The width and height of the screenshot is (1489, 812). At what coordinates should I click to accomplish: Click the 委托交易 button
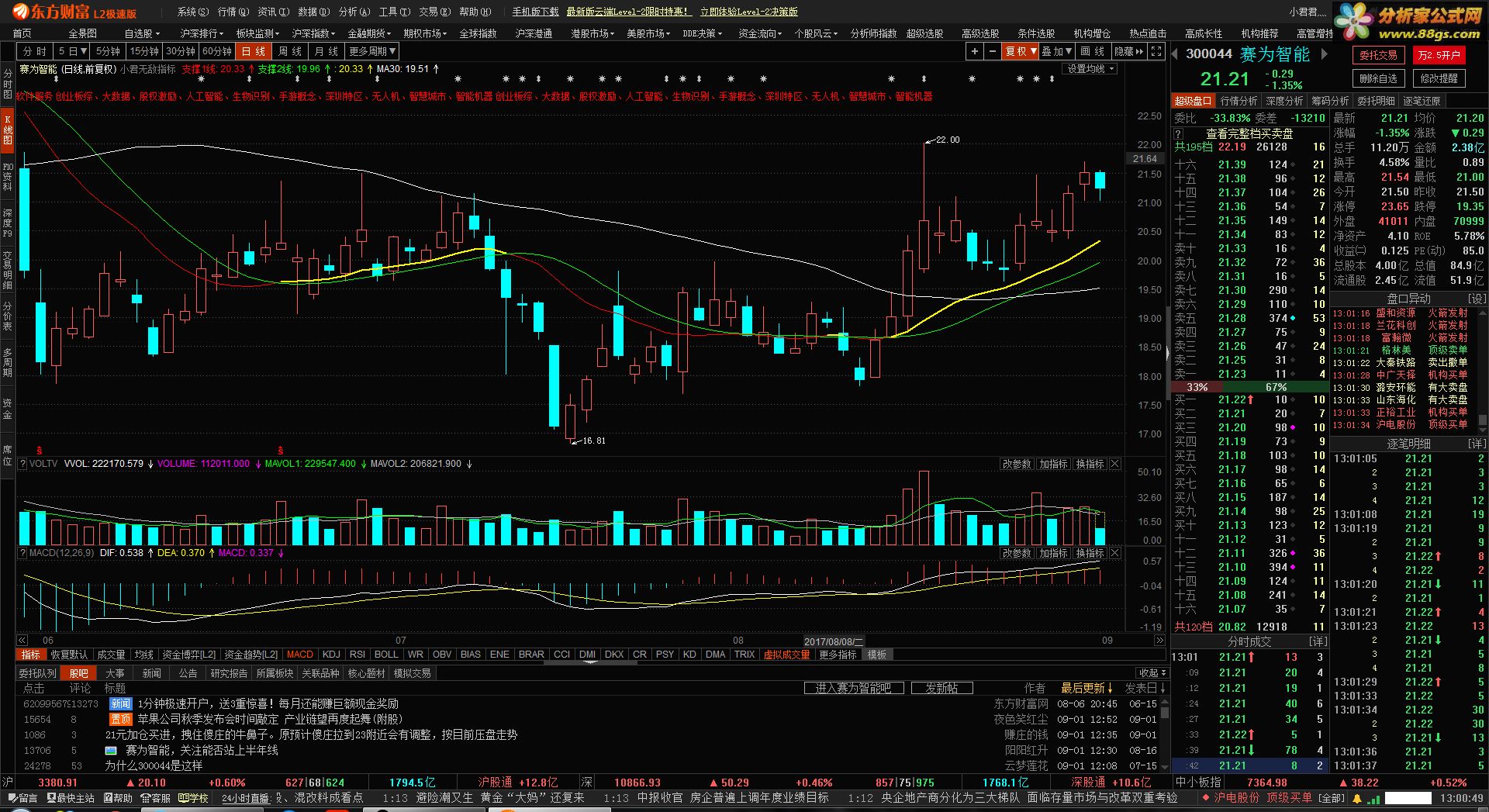pos(1378,55)
